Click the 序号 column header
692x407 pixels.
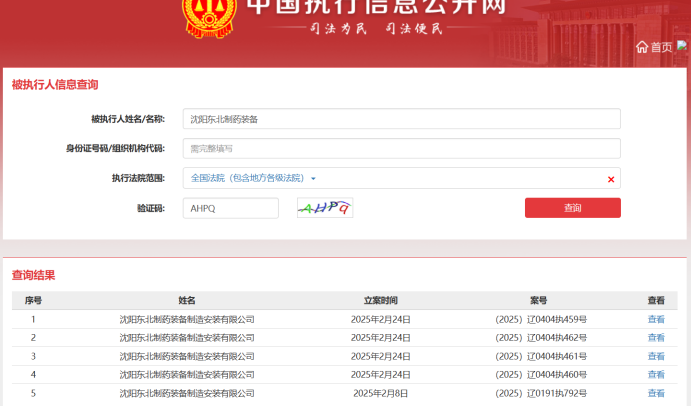(33, 301)
